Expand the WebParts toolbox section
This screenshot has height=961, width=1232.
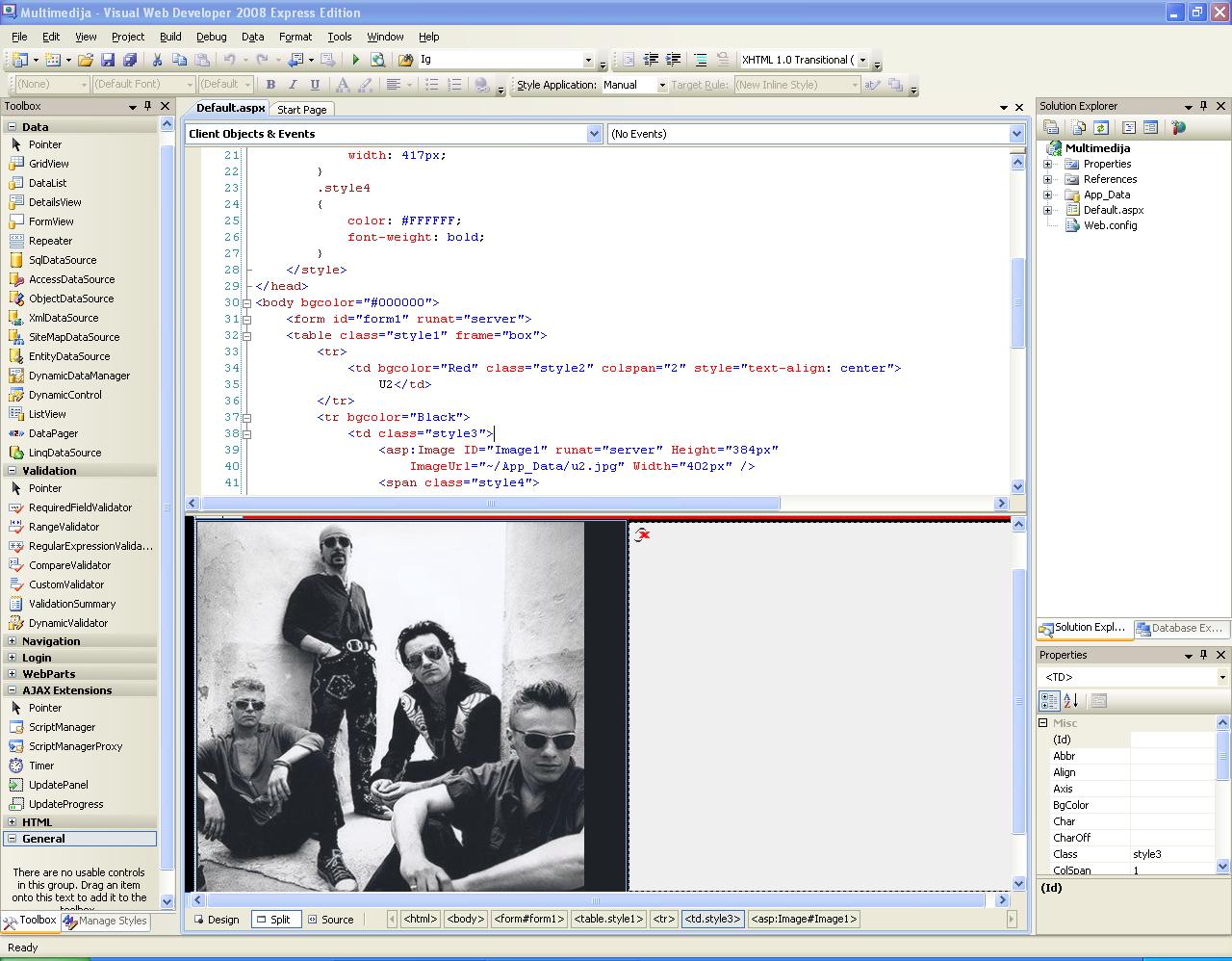coord(12,674)
